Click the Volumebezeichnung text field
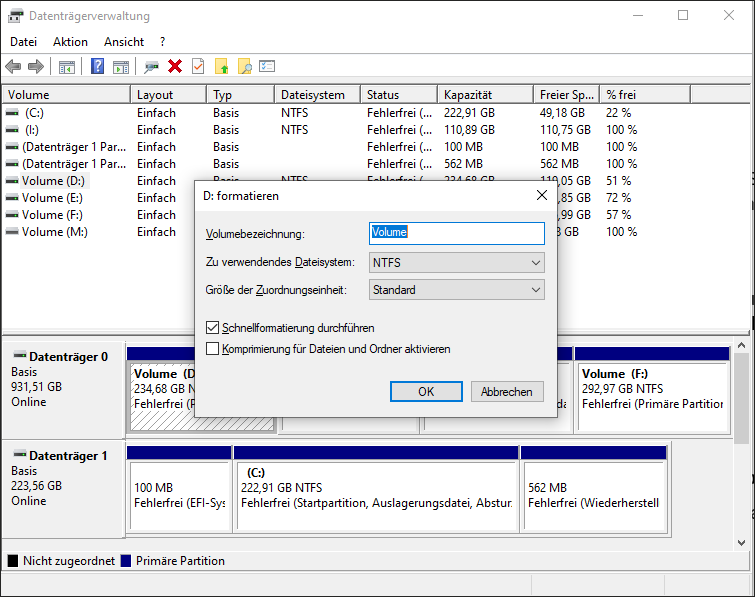This screenshot has width=755, height=597. pos(456,233)
